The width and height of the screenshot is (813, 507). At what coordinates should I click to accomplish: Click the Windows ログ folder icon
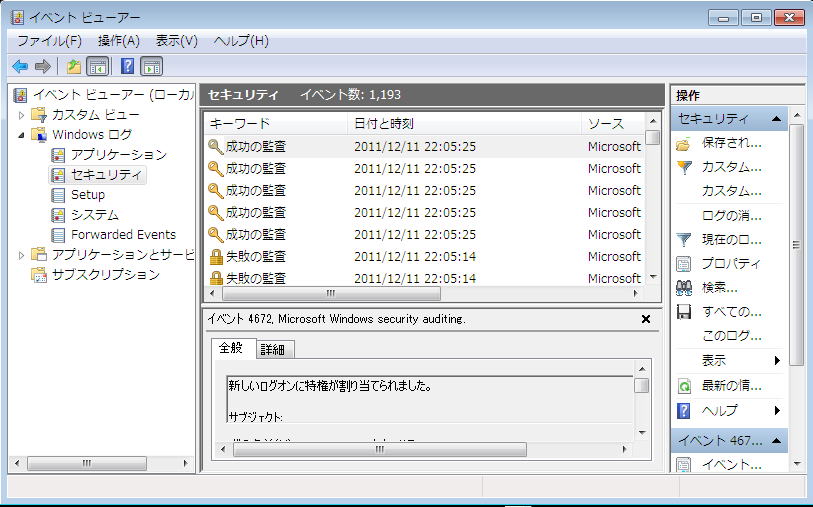[x=39, y=135]
